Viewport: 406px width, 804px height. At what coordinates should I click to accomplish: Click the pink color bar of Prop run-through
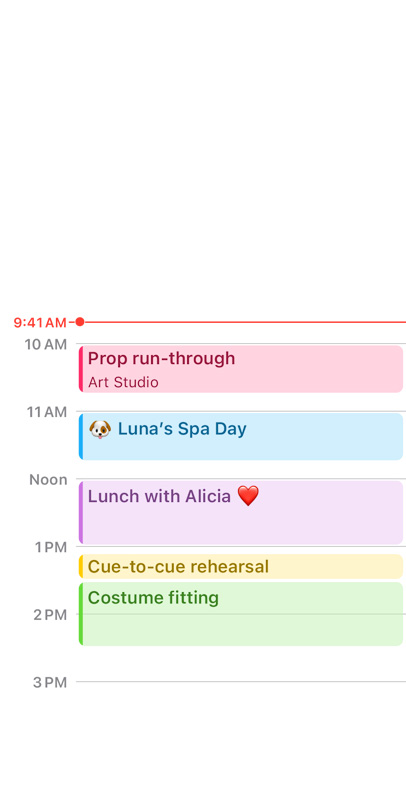81,369
